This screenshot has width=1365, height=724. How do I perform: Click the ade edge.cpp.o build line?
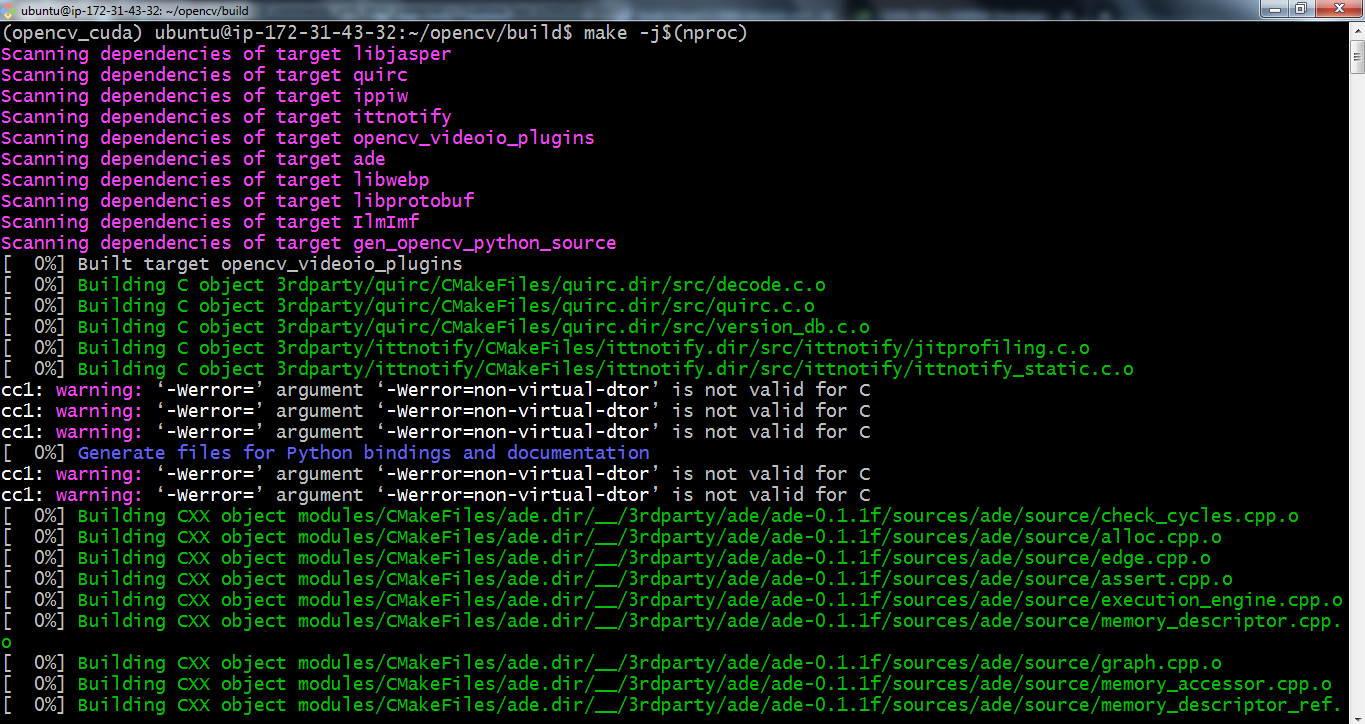(x=606, y=558)
